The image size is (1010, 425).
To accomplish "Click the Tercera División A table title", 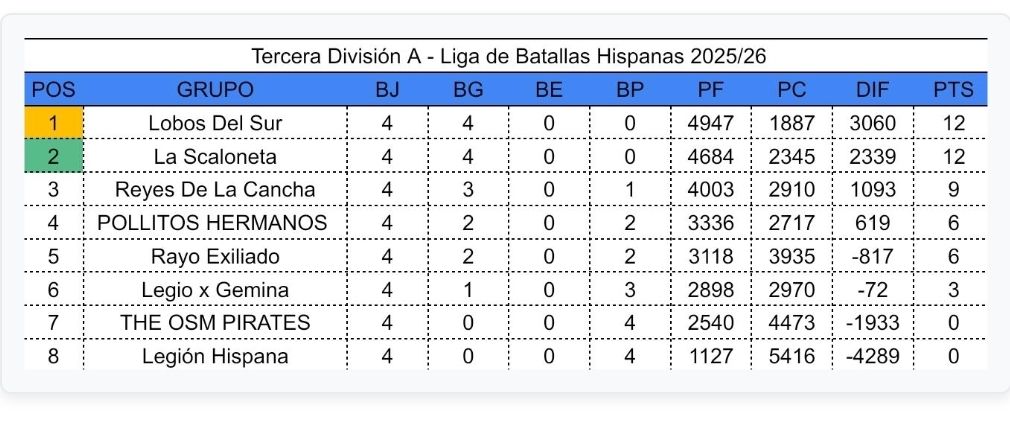I will 508,56.
